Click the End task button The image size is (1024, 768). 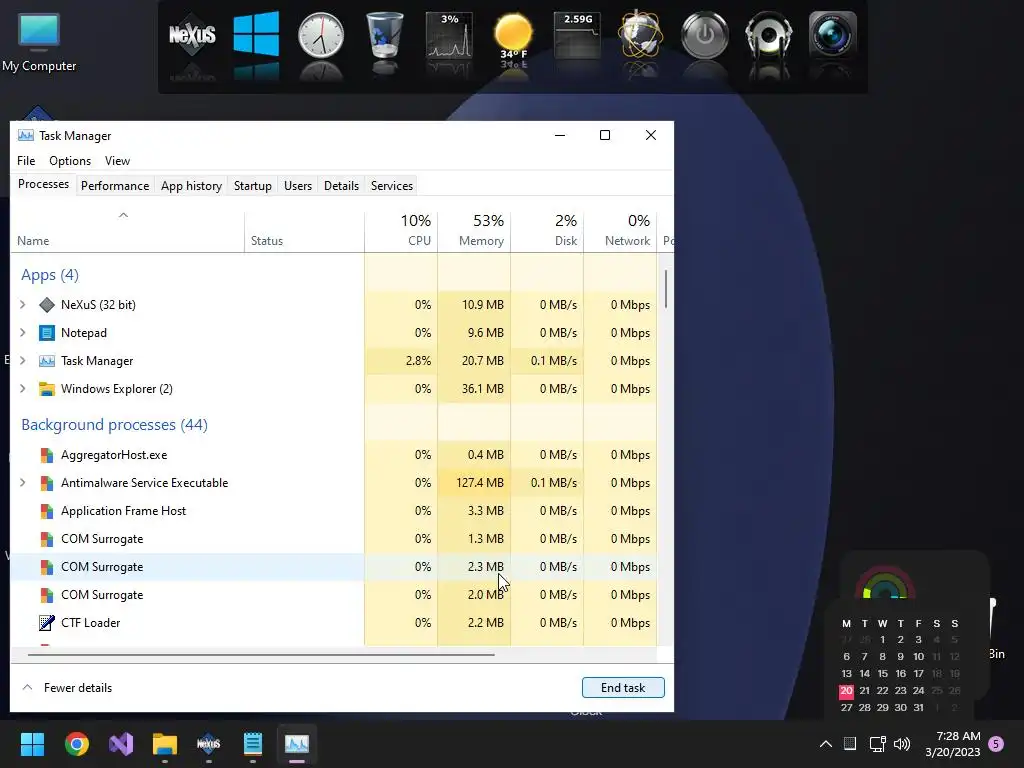coord(623,687)
